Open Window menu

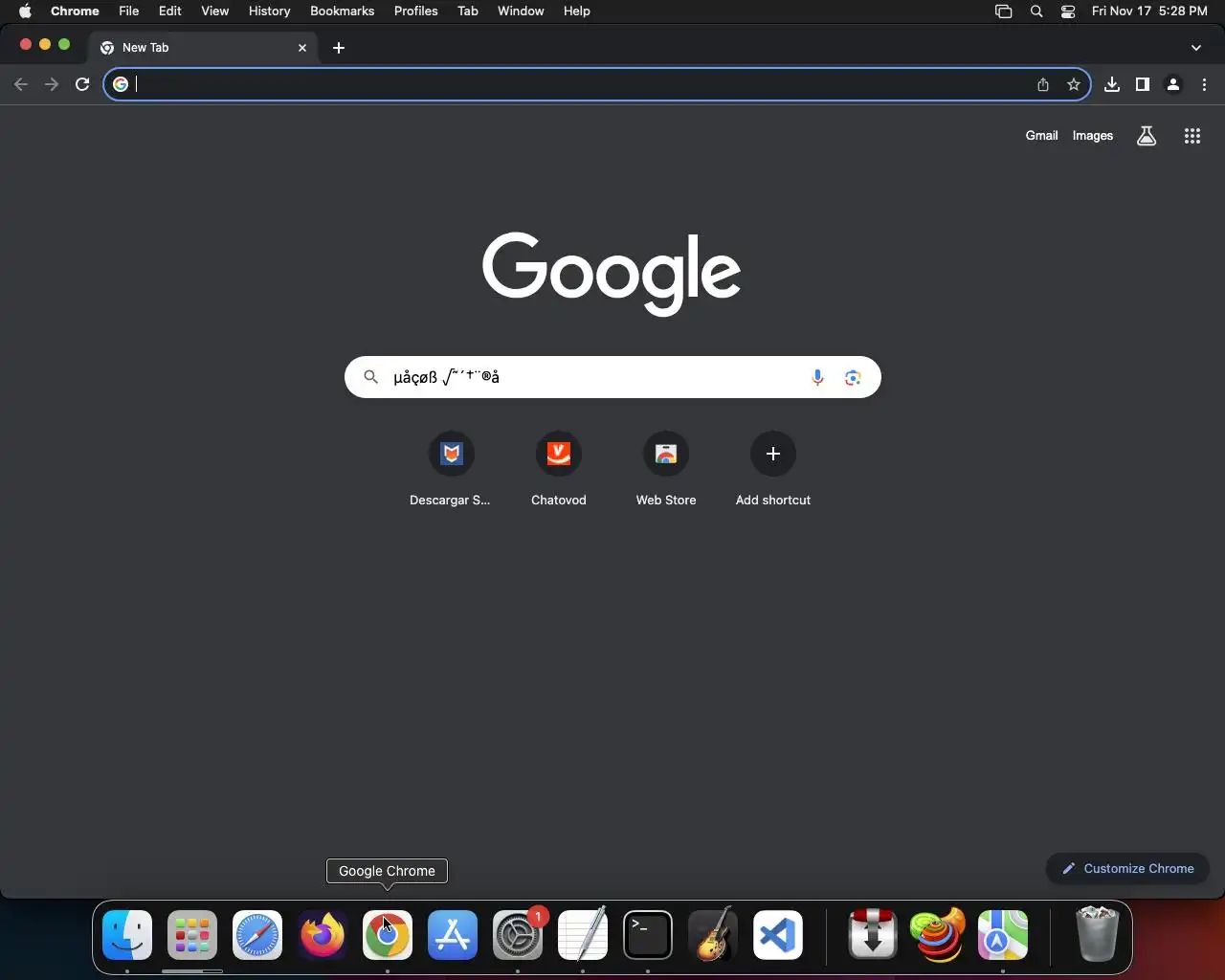coord(521,11)
